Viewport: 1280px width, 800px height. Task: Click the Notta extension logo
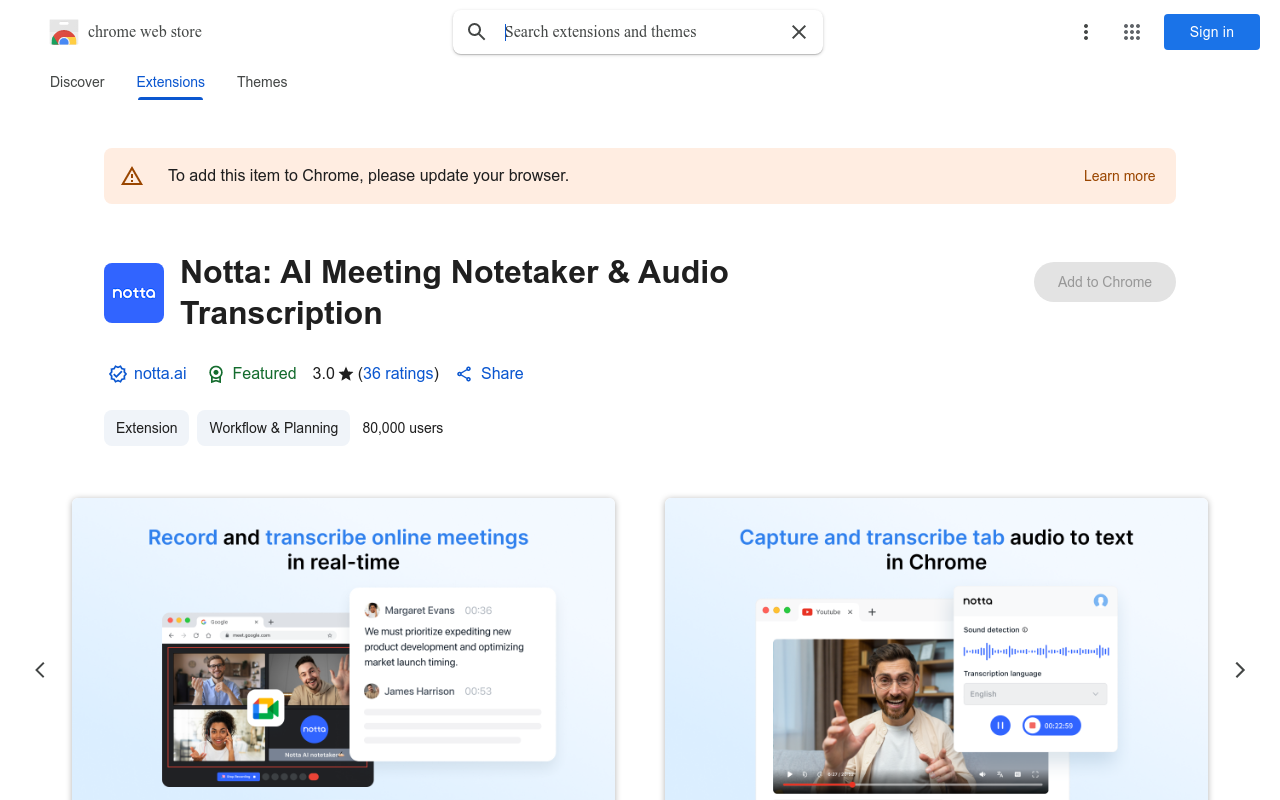(134, 293)
